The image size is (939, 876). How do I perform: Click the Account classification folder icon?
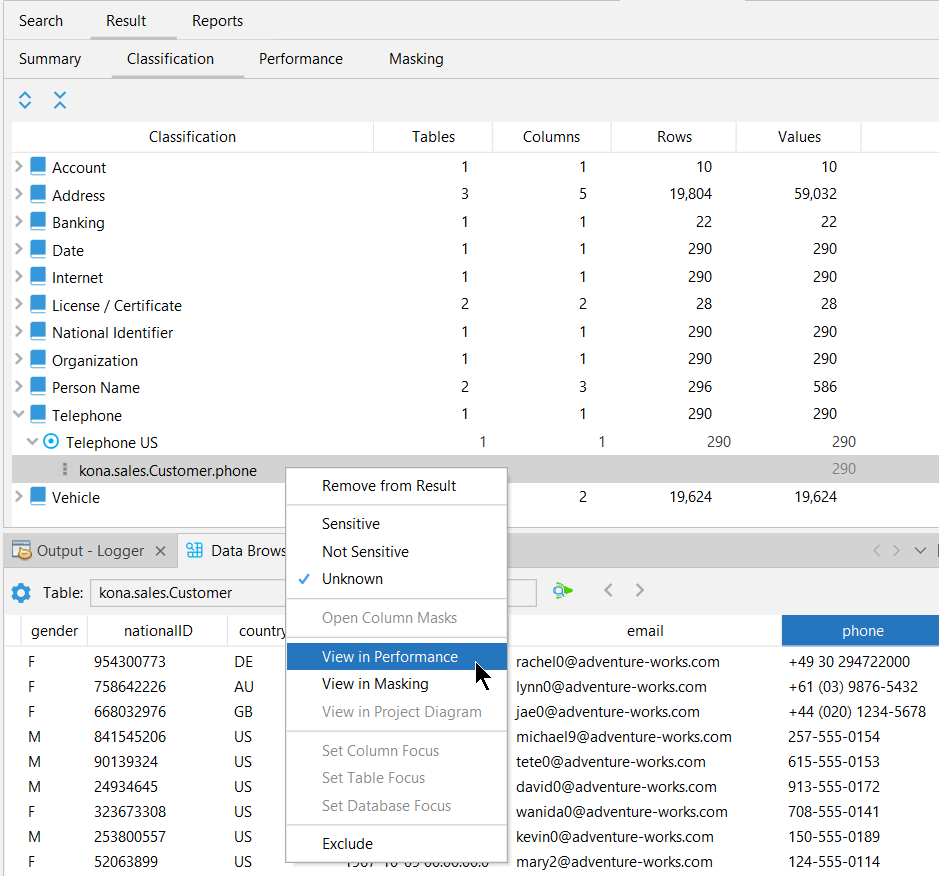(x=38, y=166)
